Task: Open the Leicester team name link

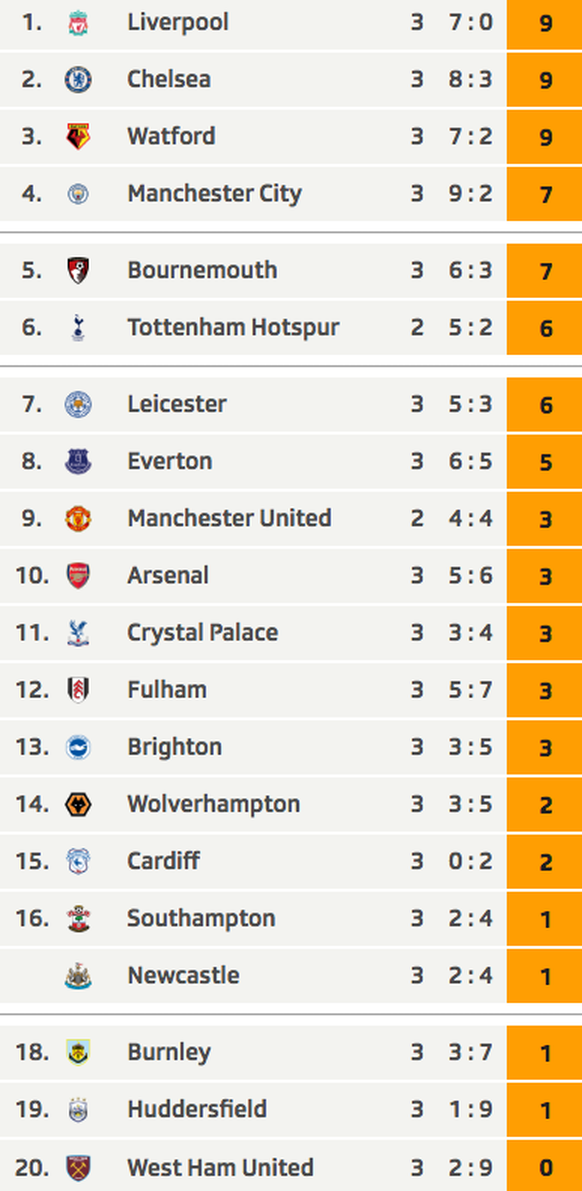Action: coord(177,403)
